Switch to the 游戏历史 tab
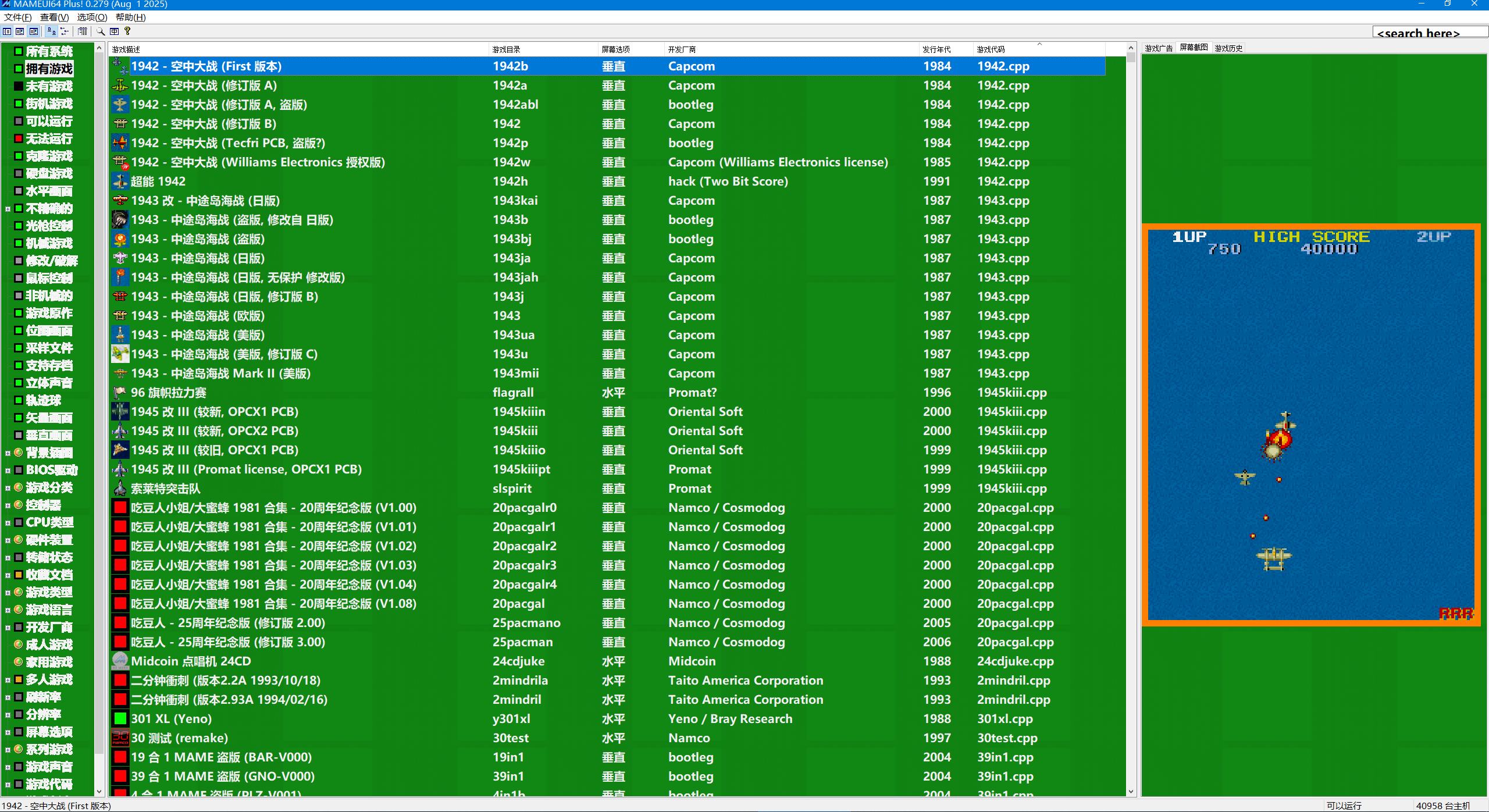The height and width of the screenshot is (812, 1489). [x=1228, y=48]
